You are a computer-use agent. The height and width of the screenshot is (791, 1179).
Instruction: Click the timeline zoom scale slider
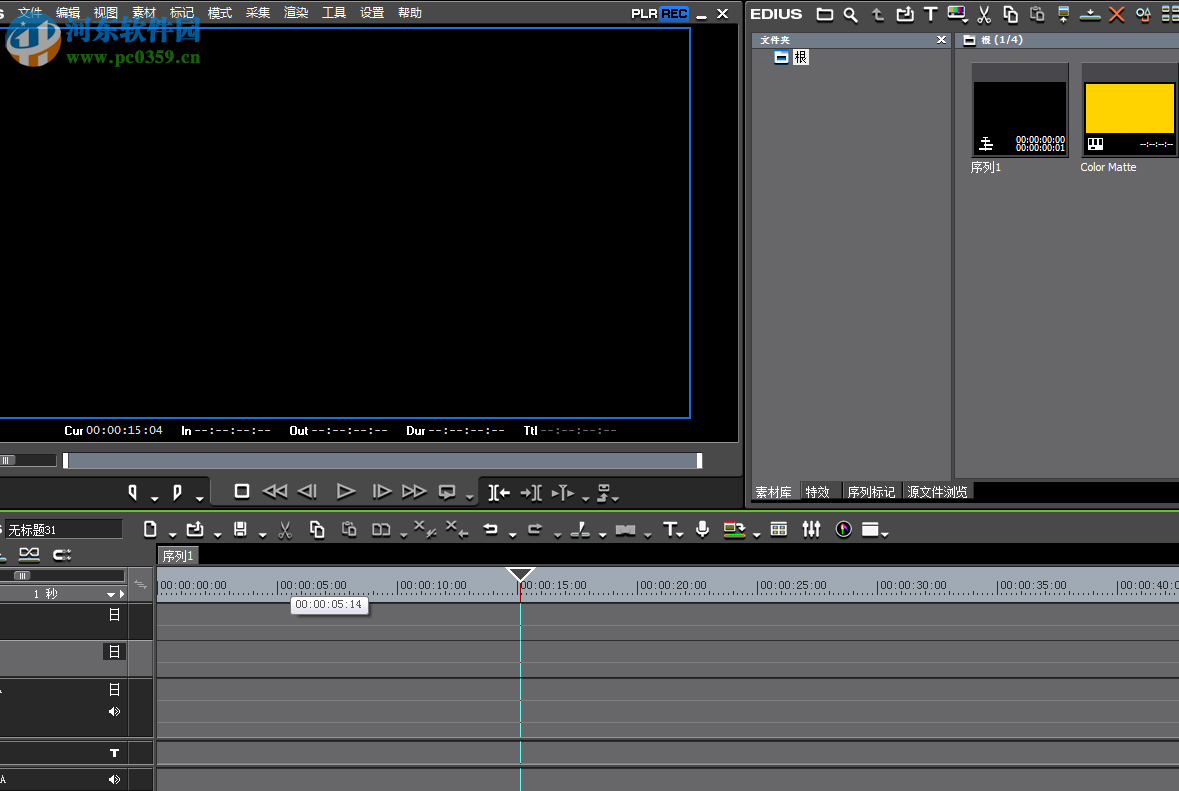click(x=22, y=576)
